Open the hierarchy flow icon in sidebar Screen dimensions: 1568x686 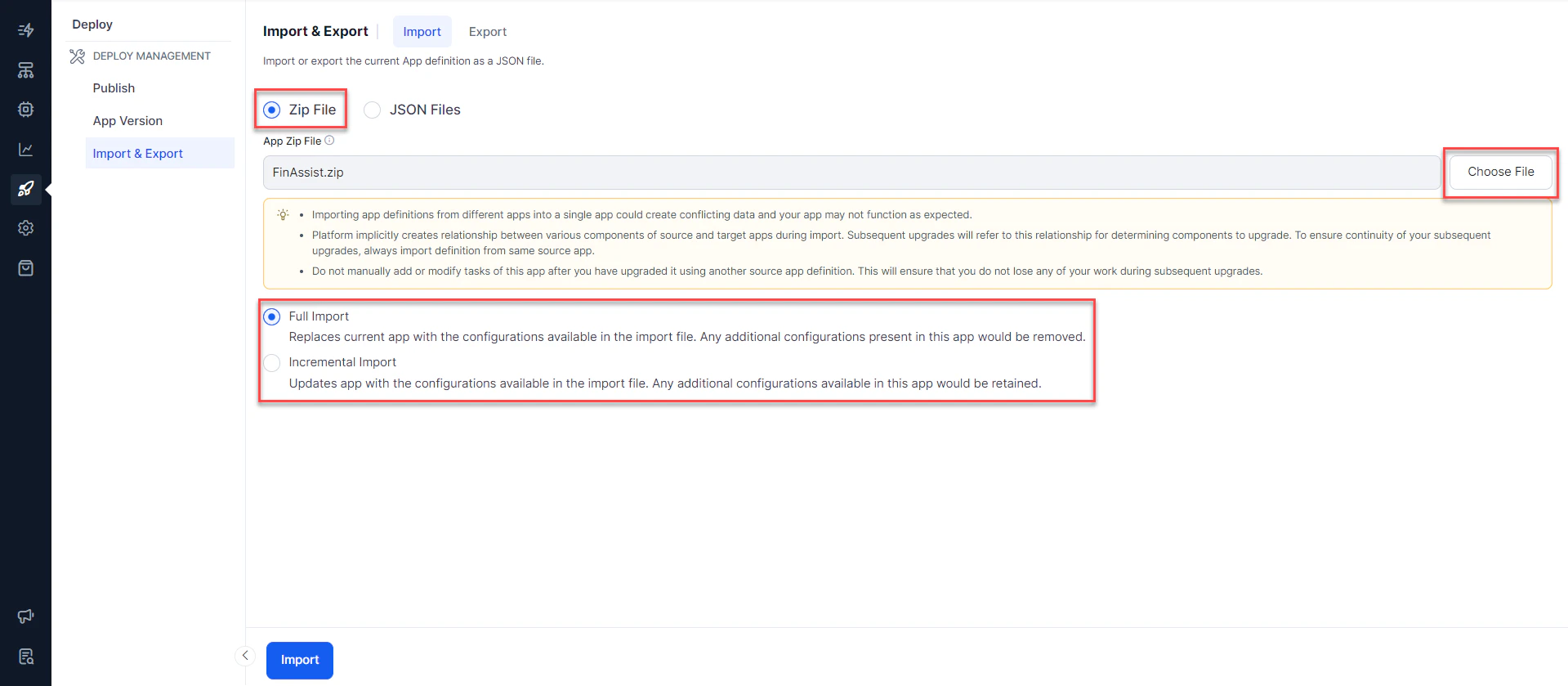pos(25,70)
